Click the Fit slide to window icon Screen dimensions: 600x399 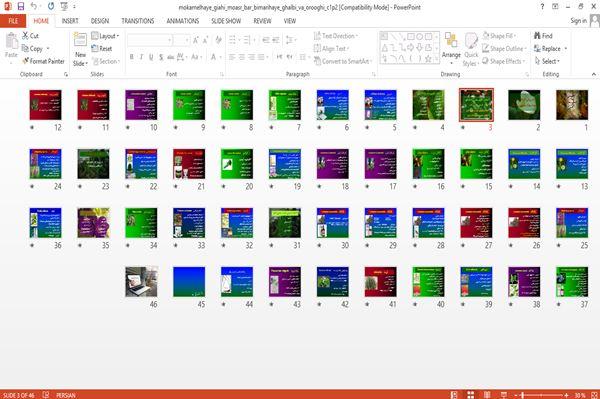[x=594, y=395]
